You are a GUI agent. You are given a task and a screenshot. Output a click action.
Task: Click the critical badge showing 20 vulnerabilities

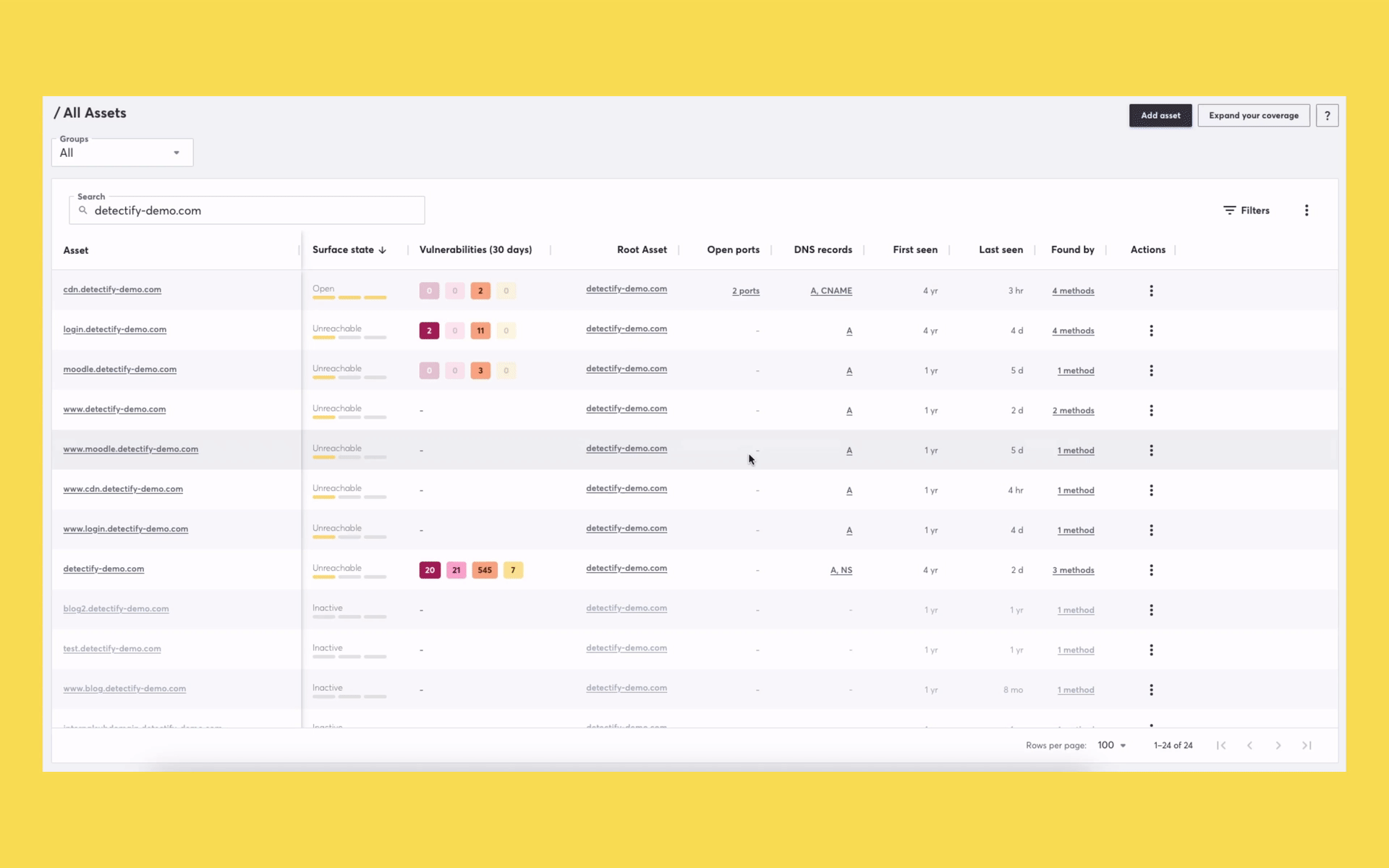[430, 570]
